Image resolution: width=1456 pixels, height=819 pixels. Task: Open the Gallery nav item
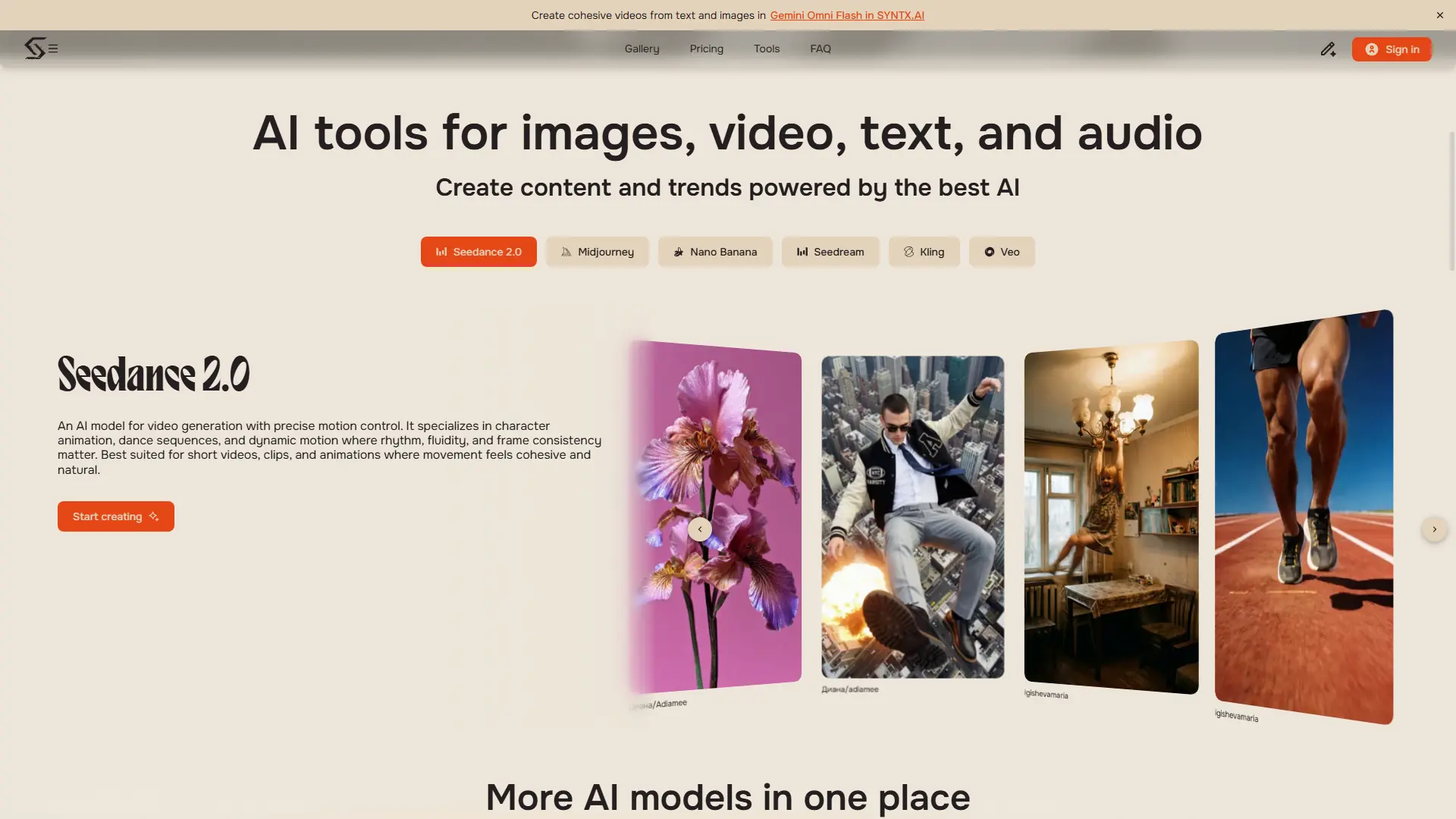[x=642, y=49]
